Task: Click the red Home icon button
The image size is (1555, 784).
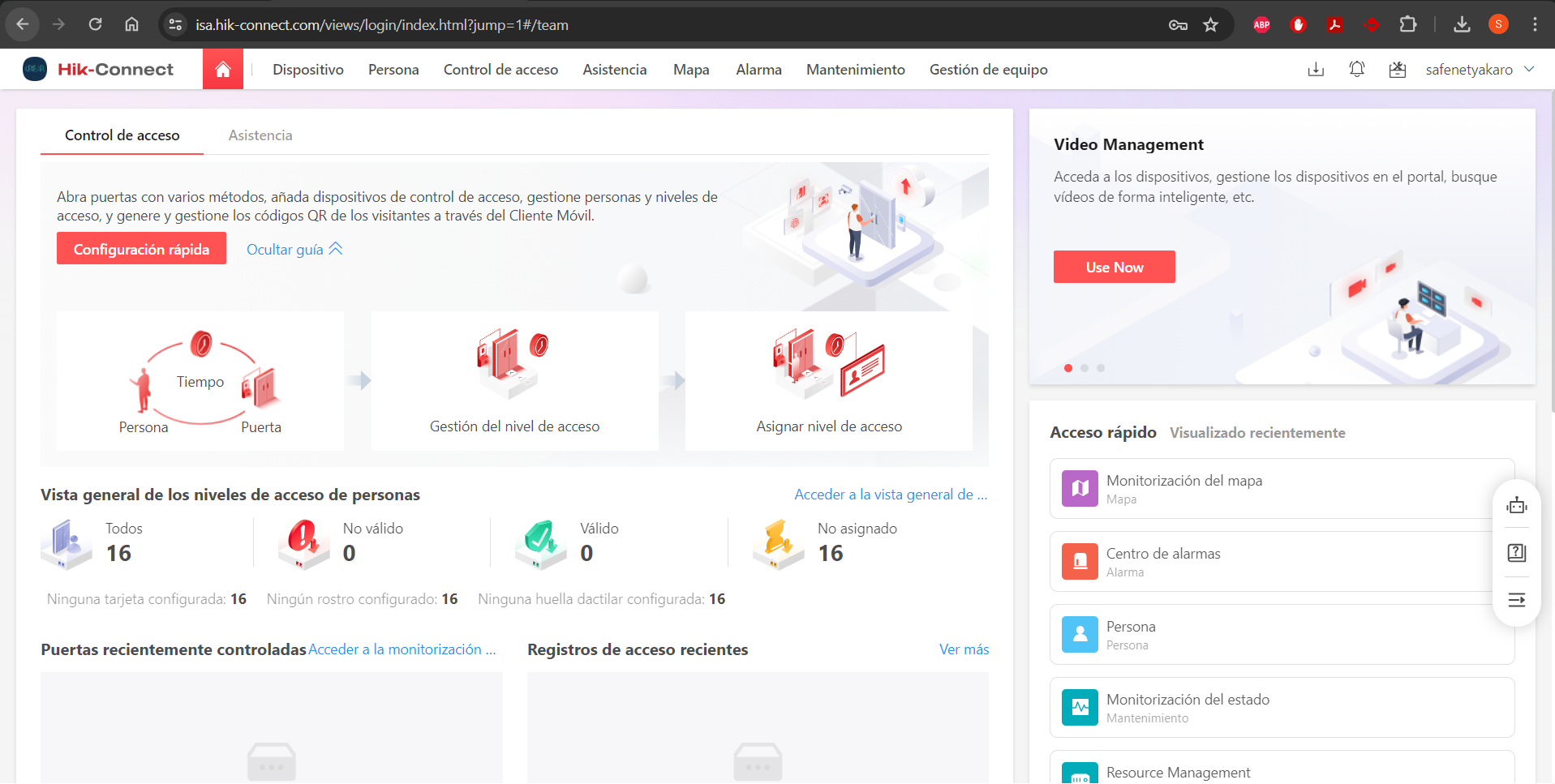Action: point(223,70)
